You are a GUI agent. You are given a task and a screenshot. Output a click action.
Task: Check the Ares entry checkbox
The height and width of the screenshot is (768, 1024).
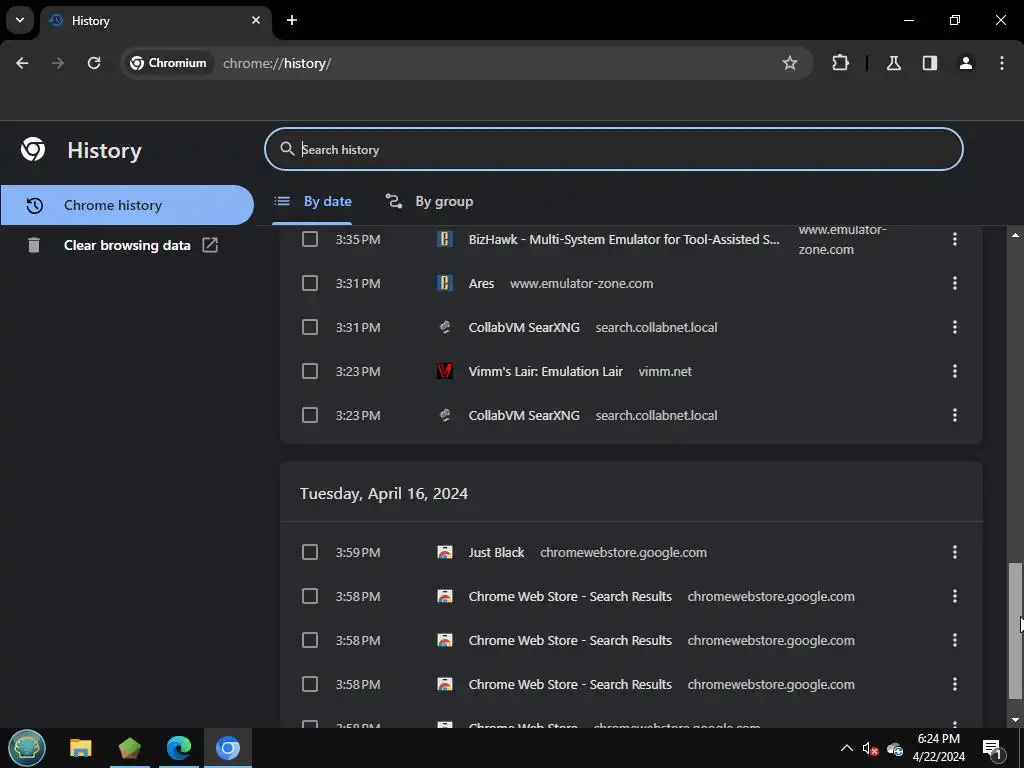pos(310,283)
